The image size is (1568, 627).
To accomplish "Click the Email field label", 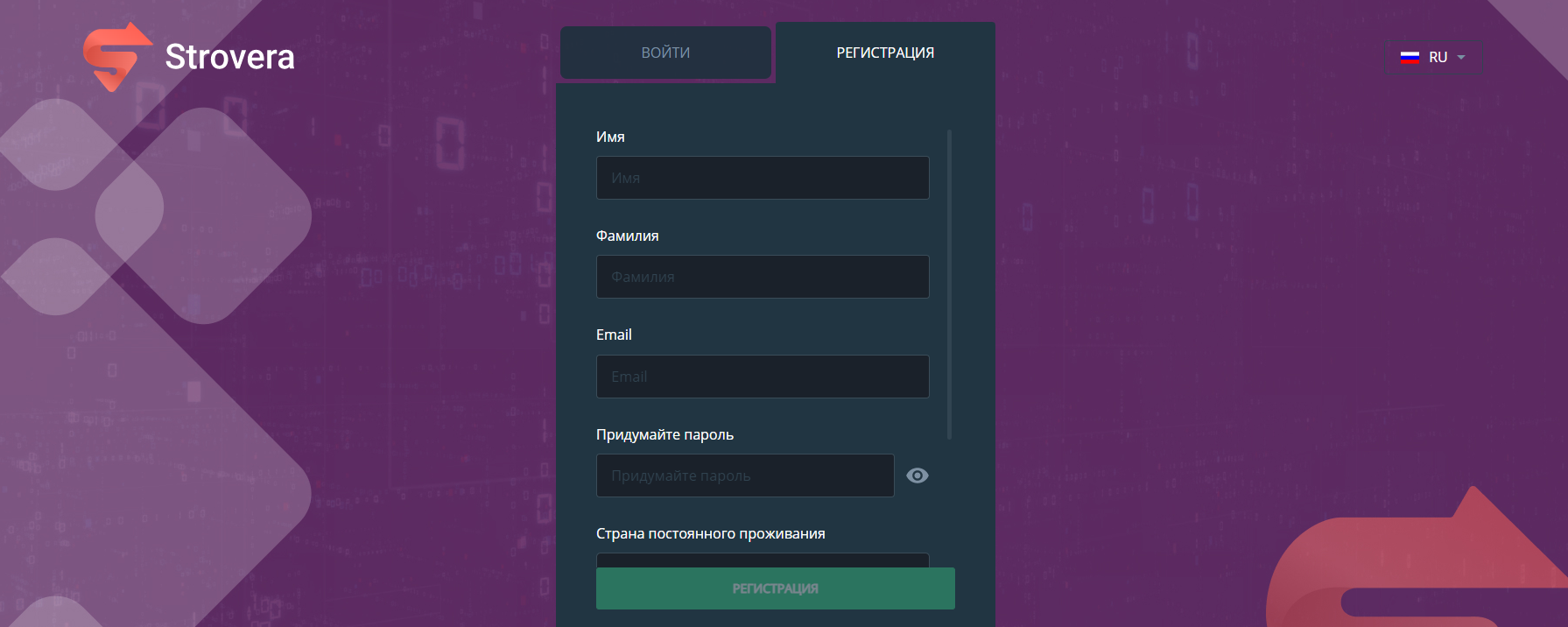I will 614,335.
